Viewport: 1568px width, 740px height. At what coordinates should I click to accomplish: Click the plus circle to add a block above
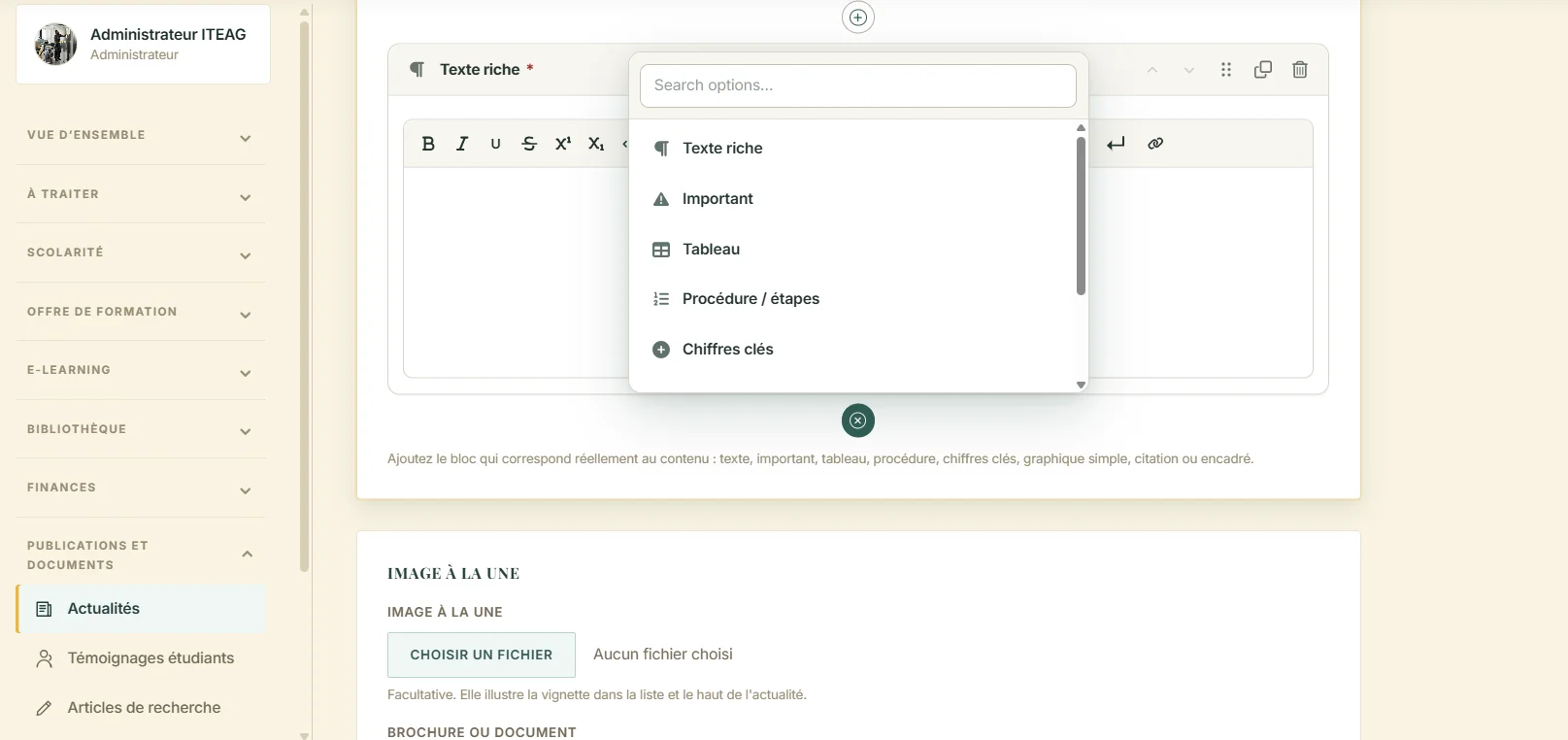point(858,17)
